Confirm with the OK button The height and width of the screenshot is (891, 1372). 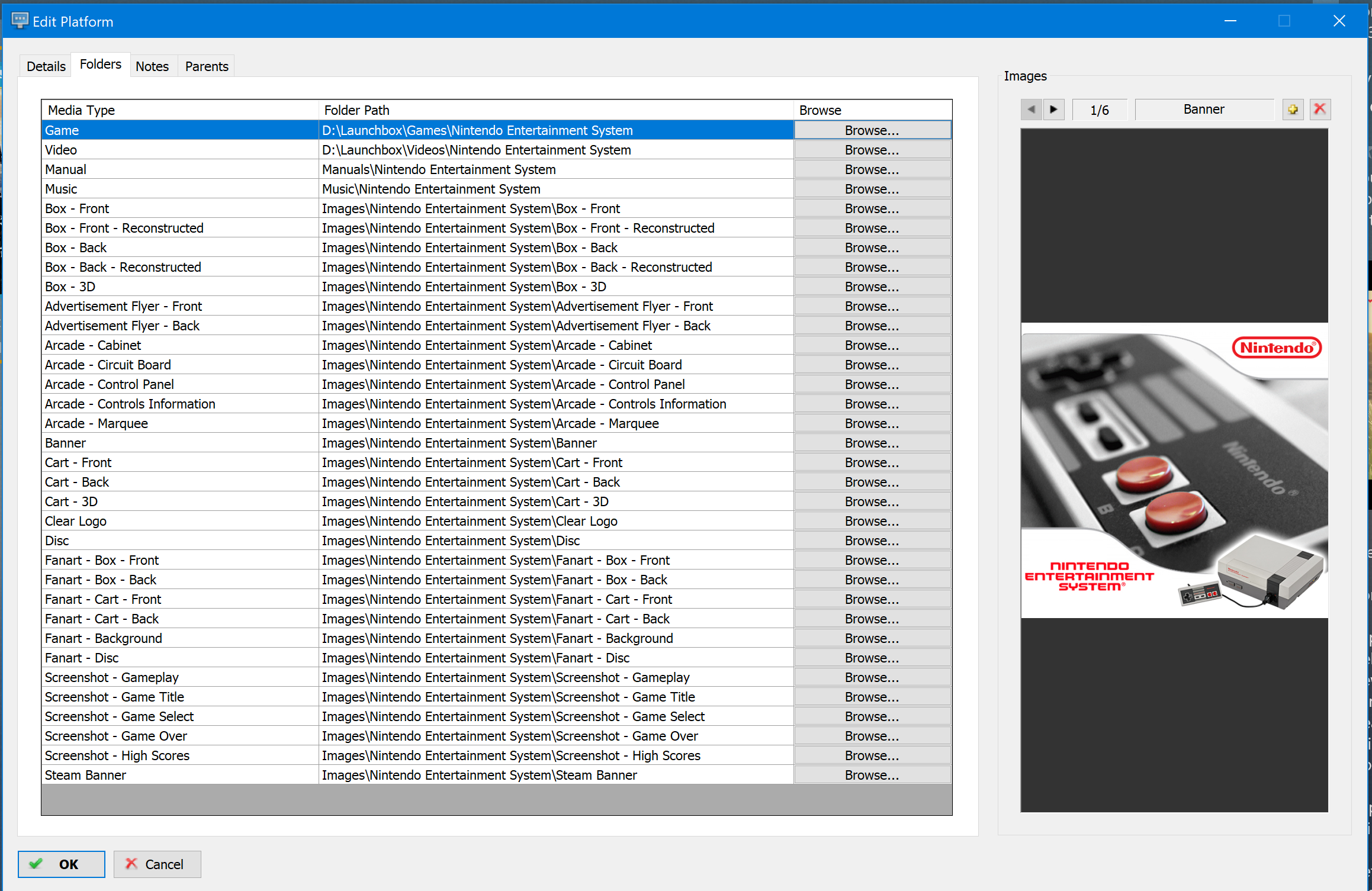(62, 864)
